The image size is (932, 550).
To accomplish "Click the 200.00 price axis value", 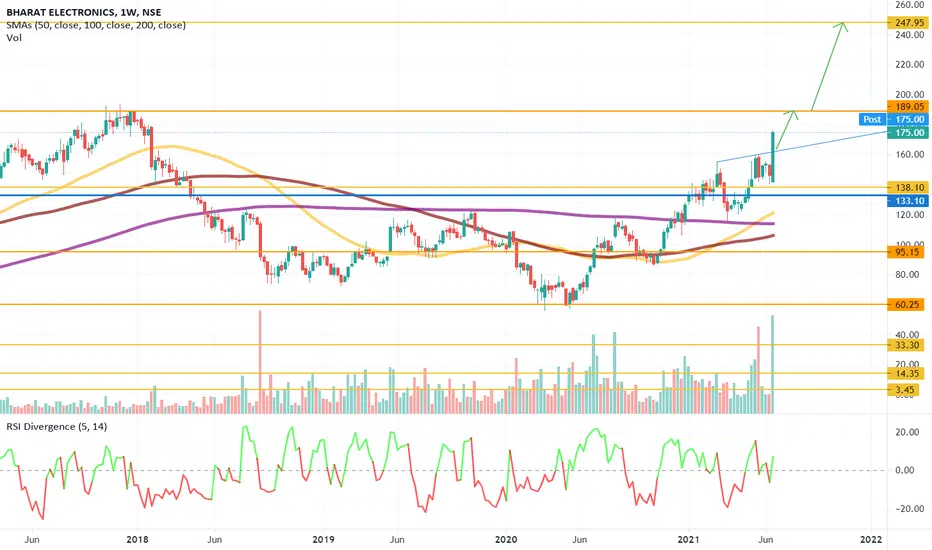I will click(910, 95).
